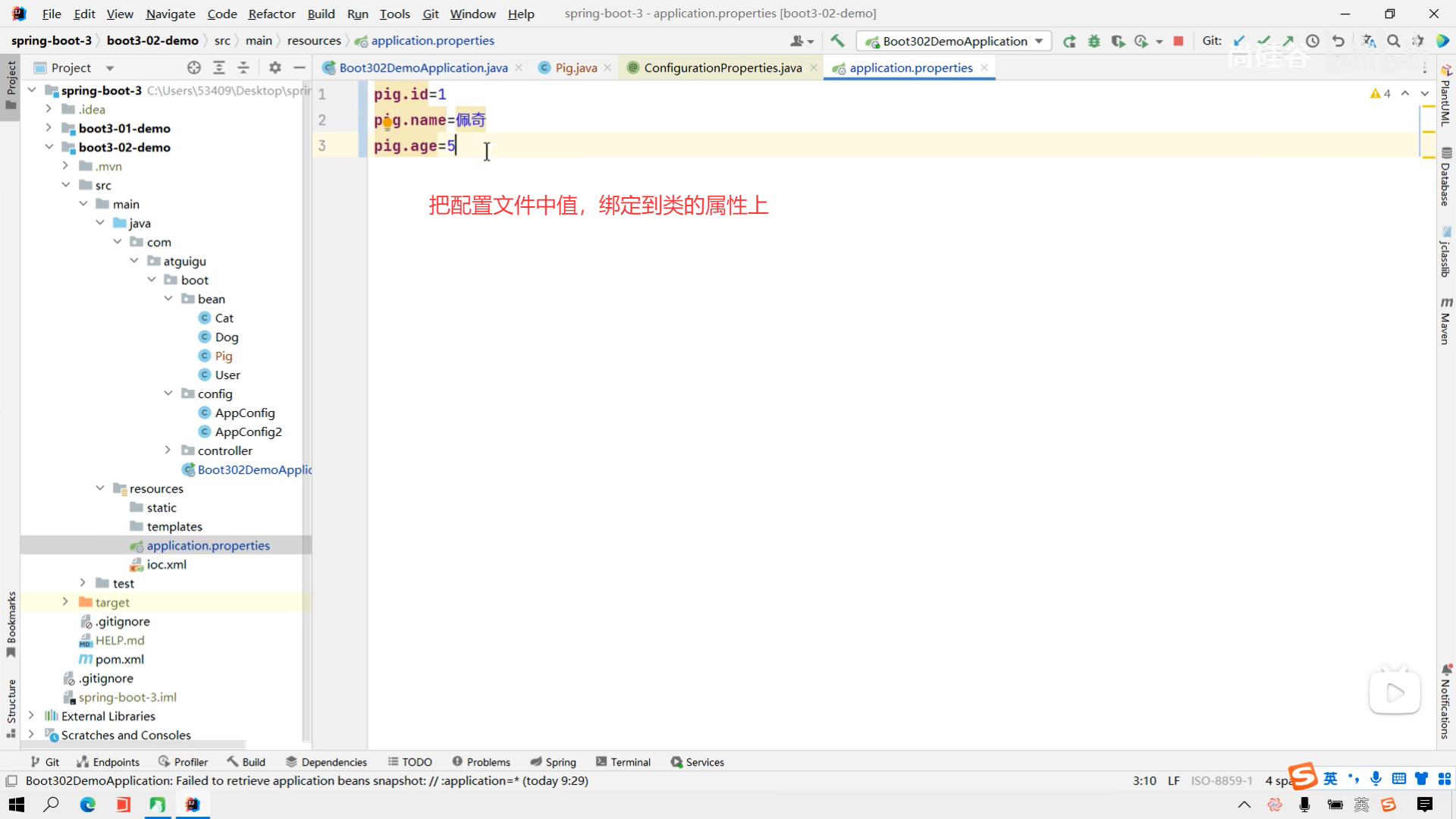The height and width of the screenshot is (819, 1456).
Task: Expand the controller package node
Action: [168, 450]
